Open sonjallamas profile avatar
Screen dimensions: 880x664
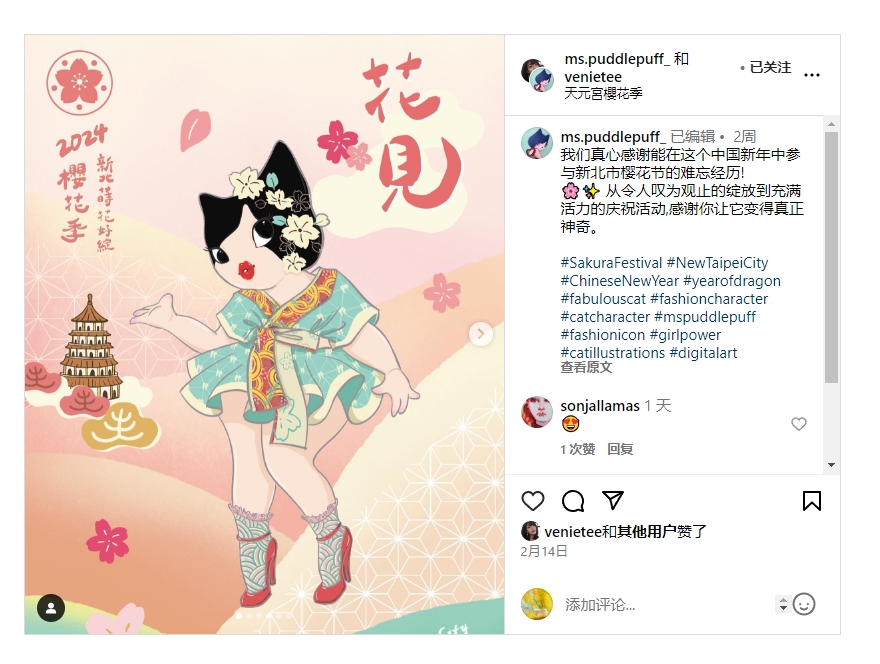coord(537,413)
